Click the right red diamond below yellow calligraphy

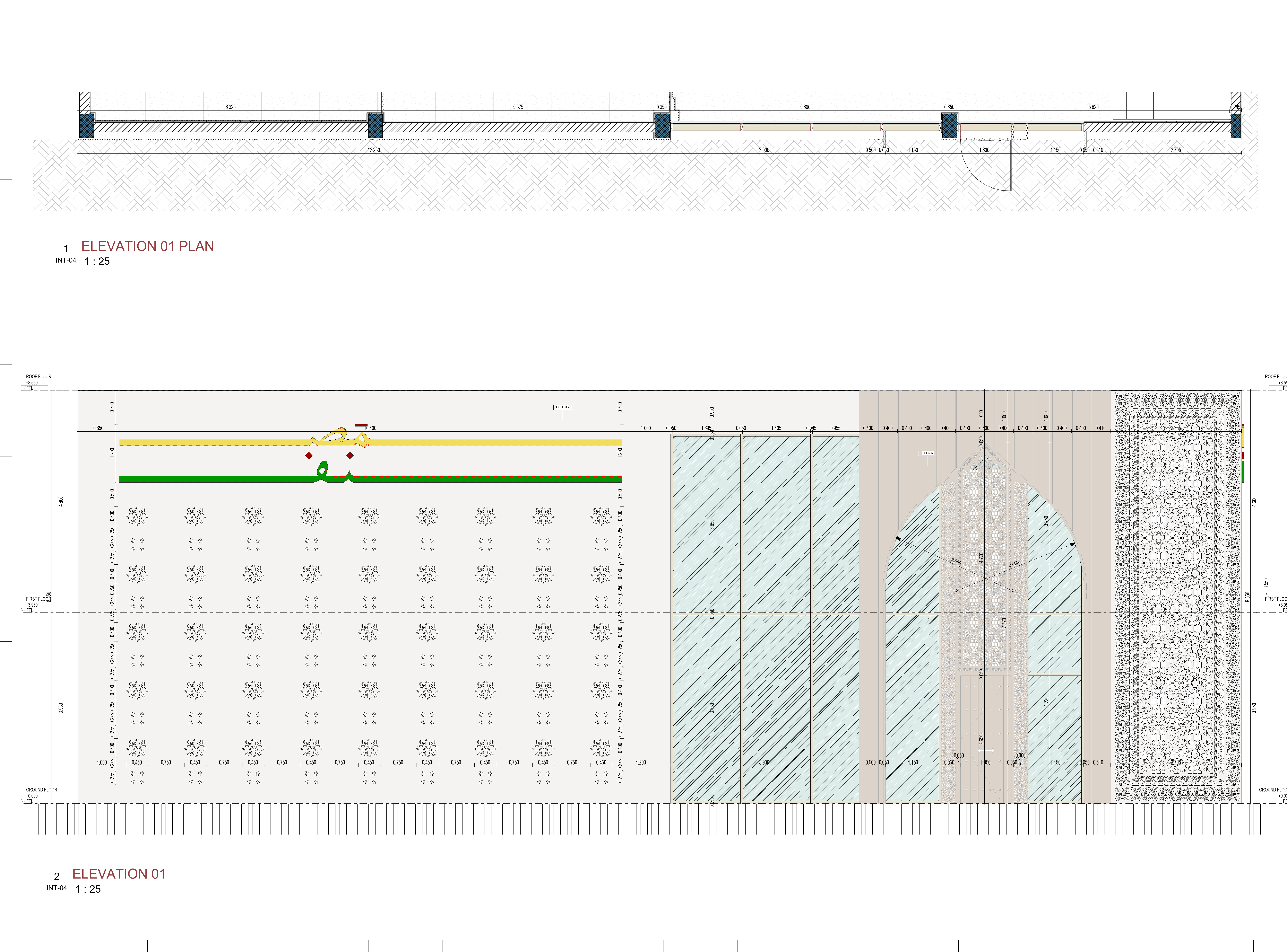(x=349, y=456)
